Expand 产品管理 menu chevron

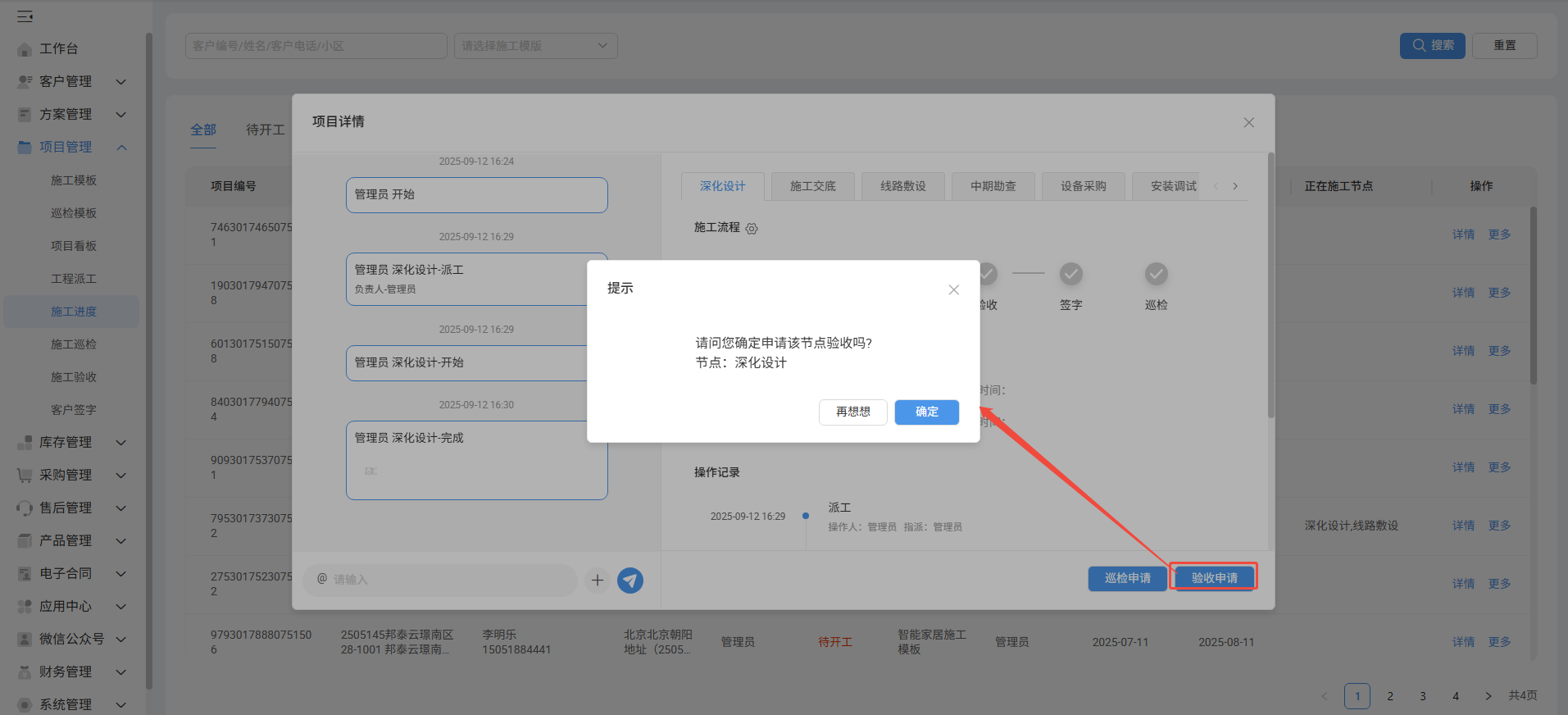pos(121,541)
